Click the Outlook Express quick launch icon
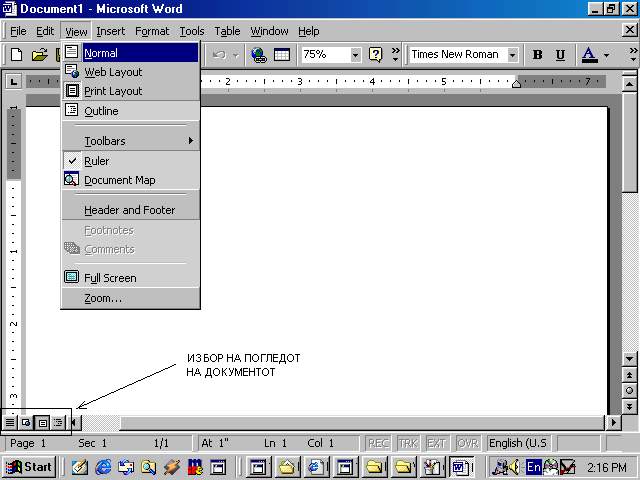 coord(126,467)
